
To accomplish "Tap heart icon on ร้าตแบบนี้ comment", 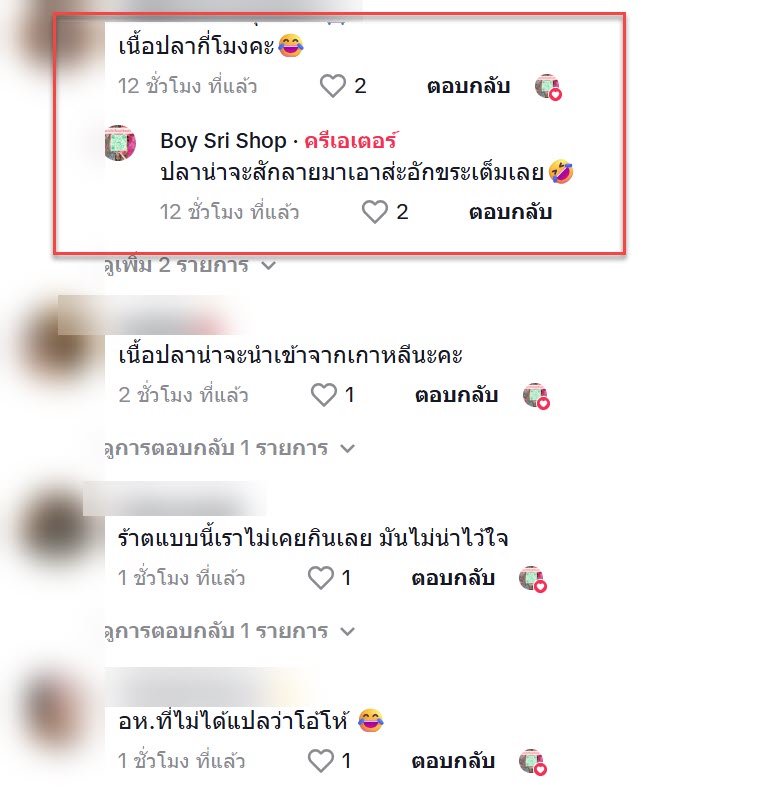I will (321, 578).
